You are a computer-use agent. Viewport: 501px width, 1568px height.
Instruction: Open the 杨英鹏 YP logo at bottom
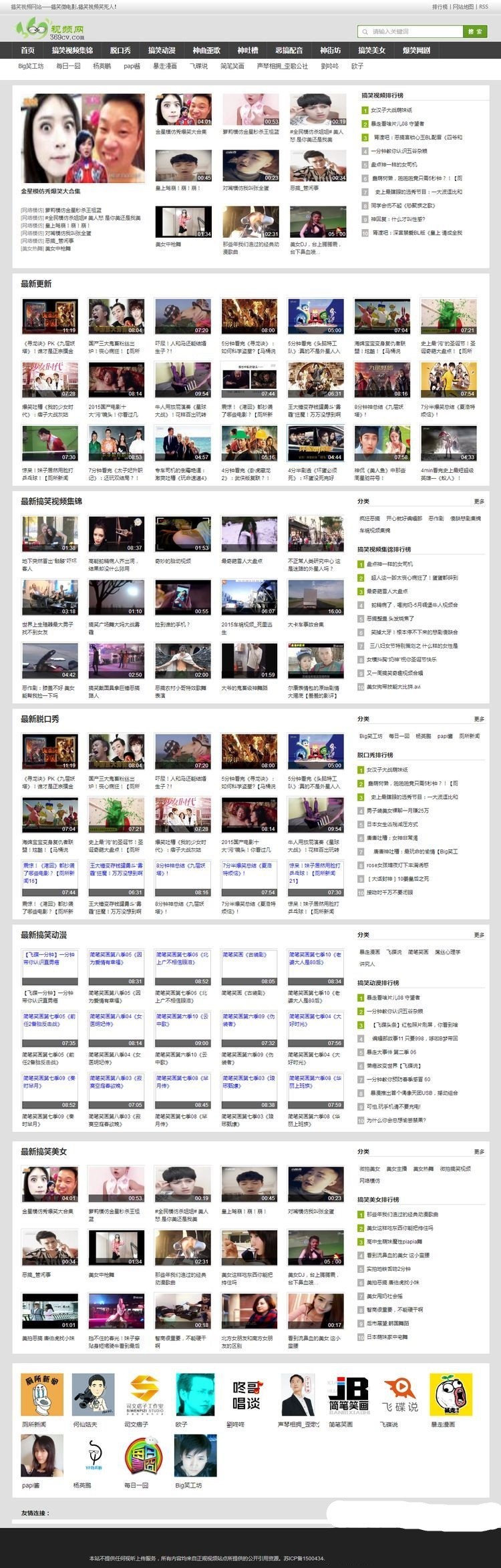94,1457
